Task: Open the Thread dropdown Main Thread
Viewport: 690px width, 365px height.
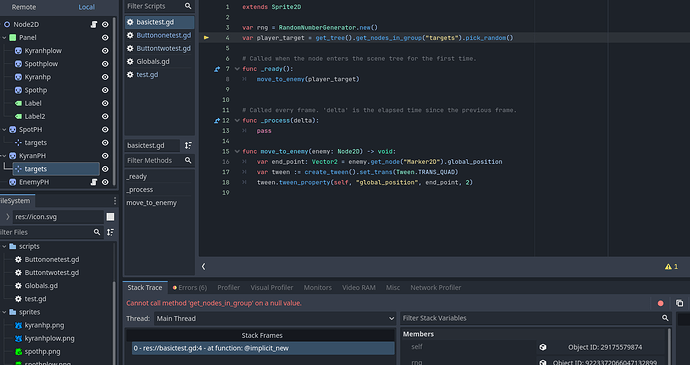Action: point(275,318)
